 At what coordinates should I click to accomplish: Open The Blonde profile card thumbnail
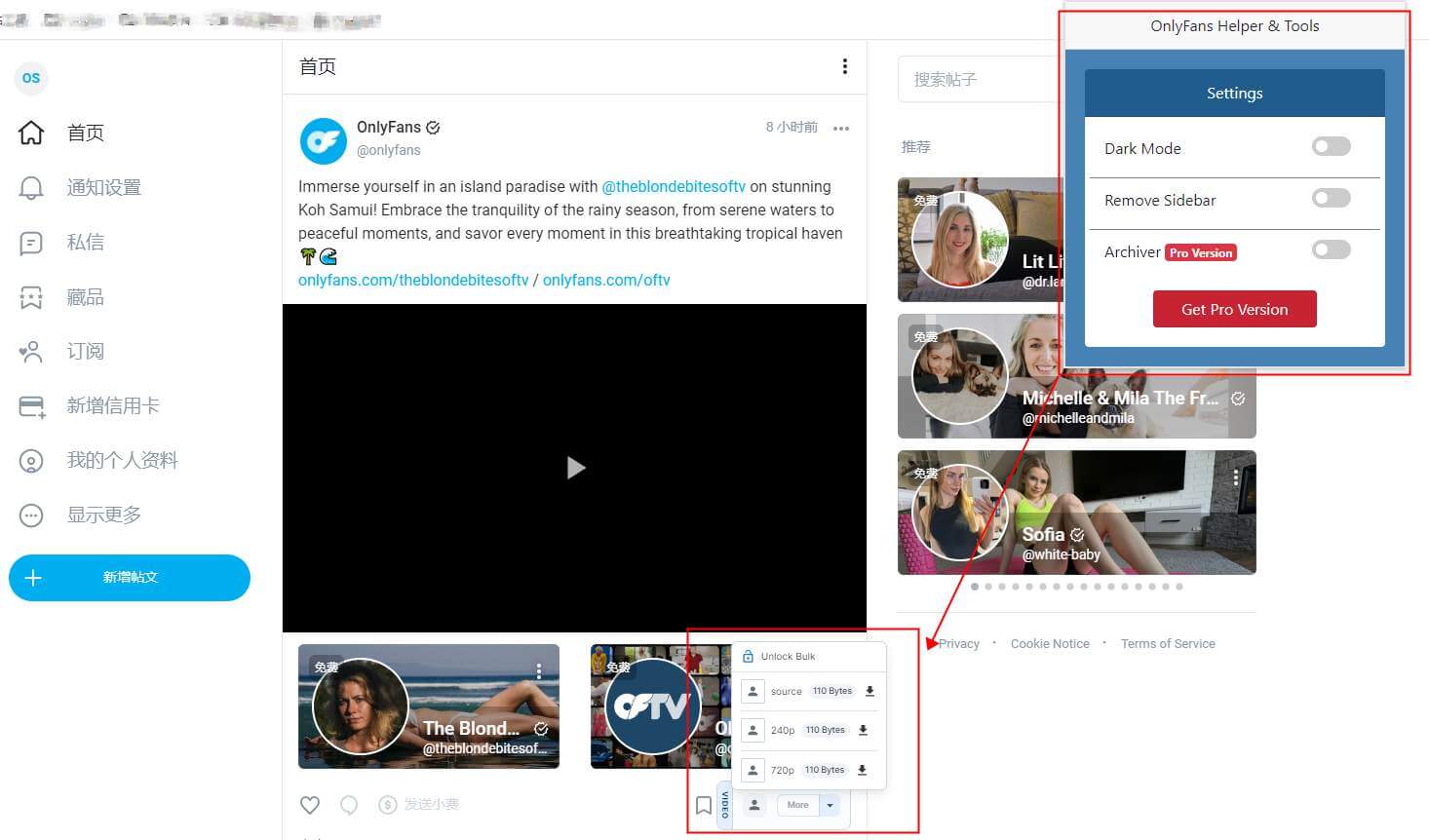tap(429, 706)
